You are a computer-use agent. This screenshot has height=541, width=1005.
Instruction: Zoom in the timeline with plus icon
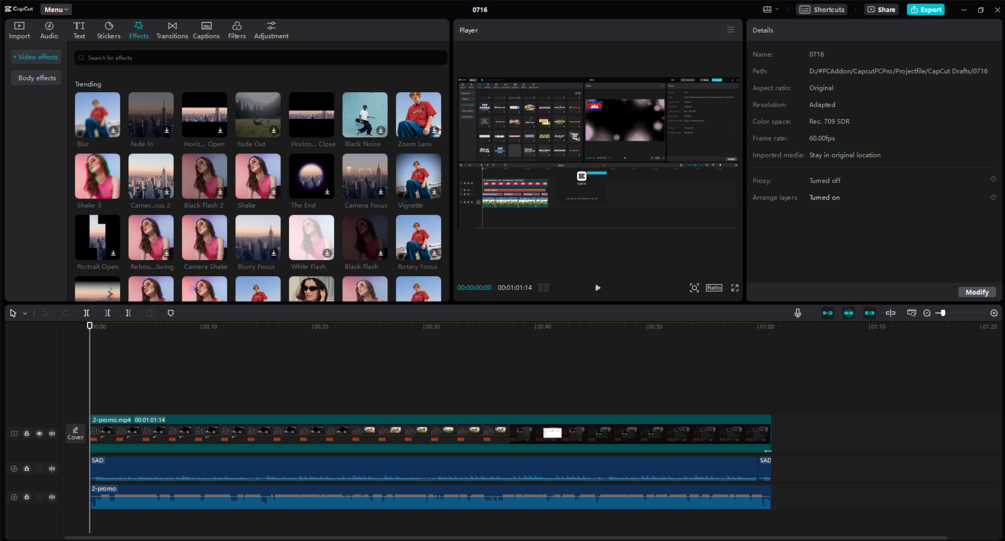[x=994, y=313]
